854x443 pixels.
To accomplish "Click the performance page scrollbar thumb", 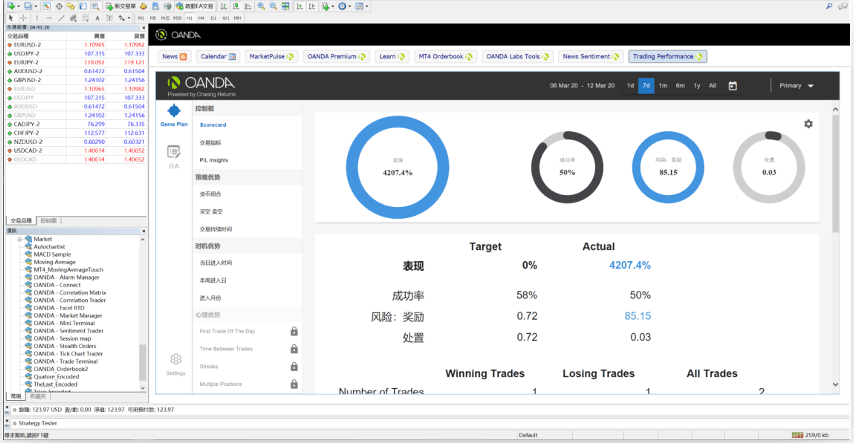I will coord(835,174).
